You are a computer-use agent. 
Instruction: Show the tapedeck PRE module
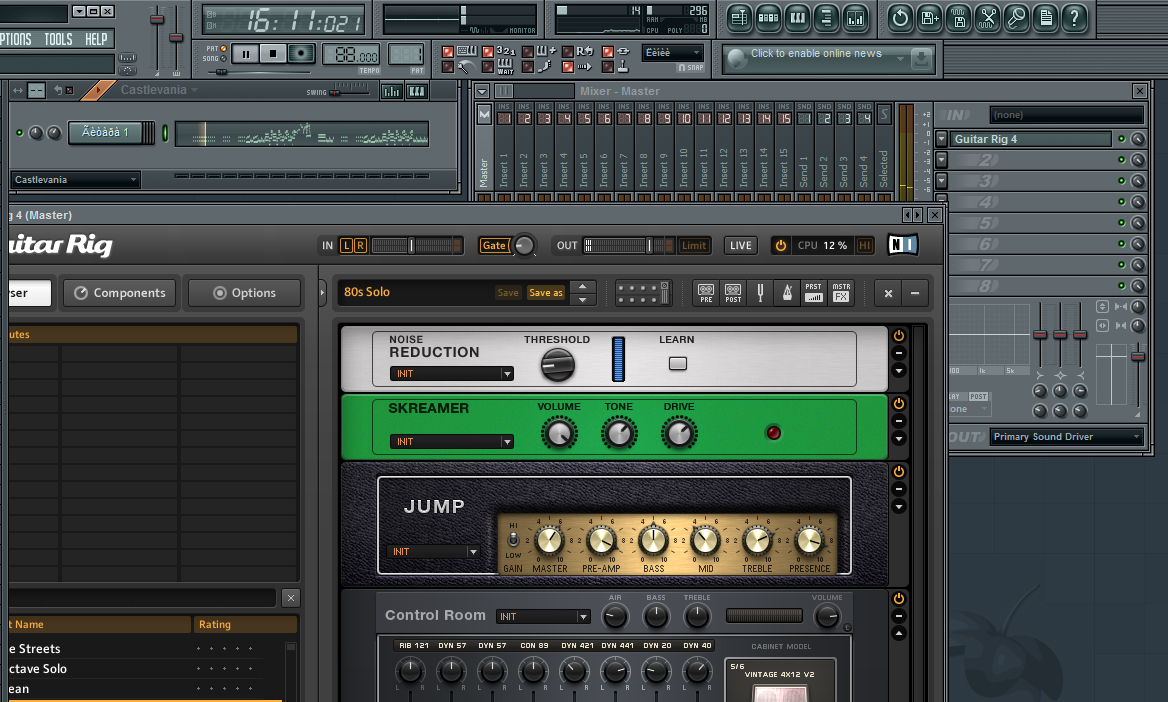(x=706, y=293)
